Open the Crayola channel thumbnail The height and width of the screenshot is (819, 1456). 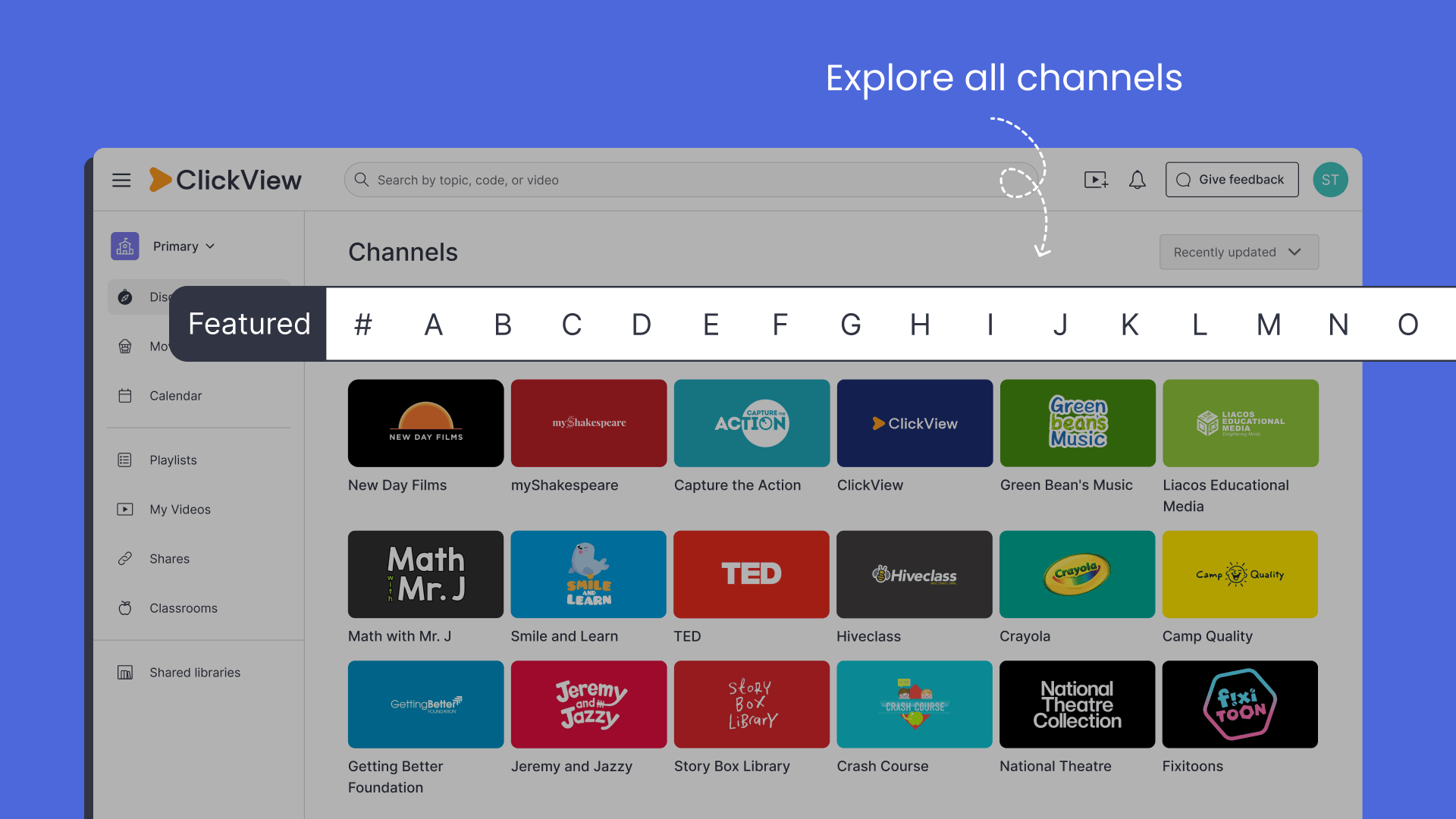pos(1077,574)
